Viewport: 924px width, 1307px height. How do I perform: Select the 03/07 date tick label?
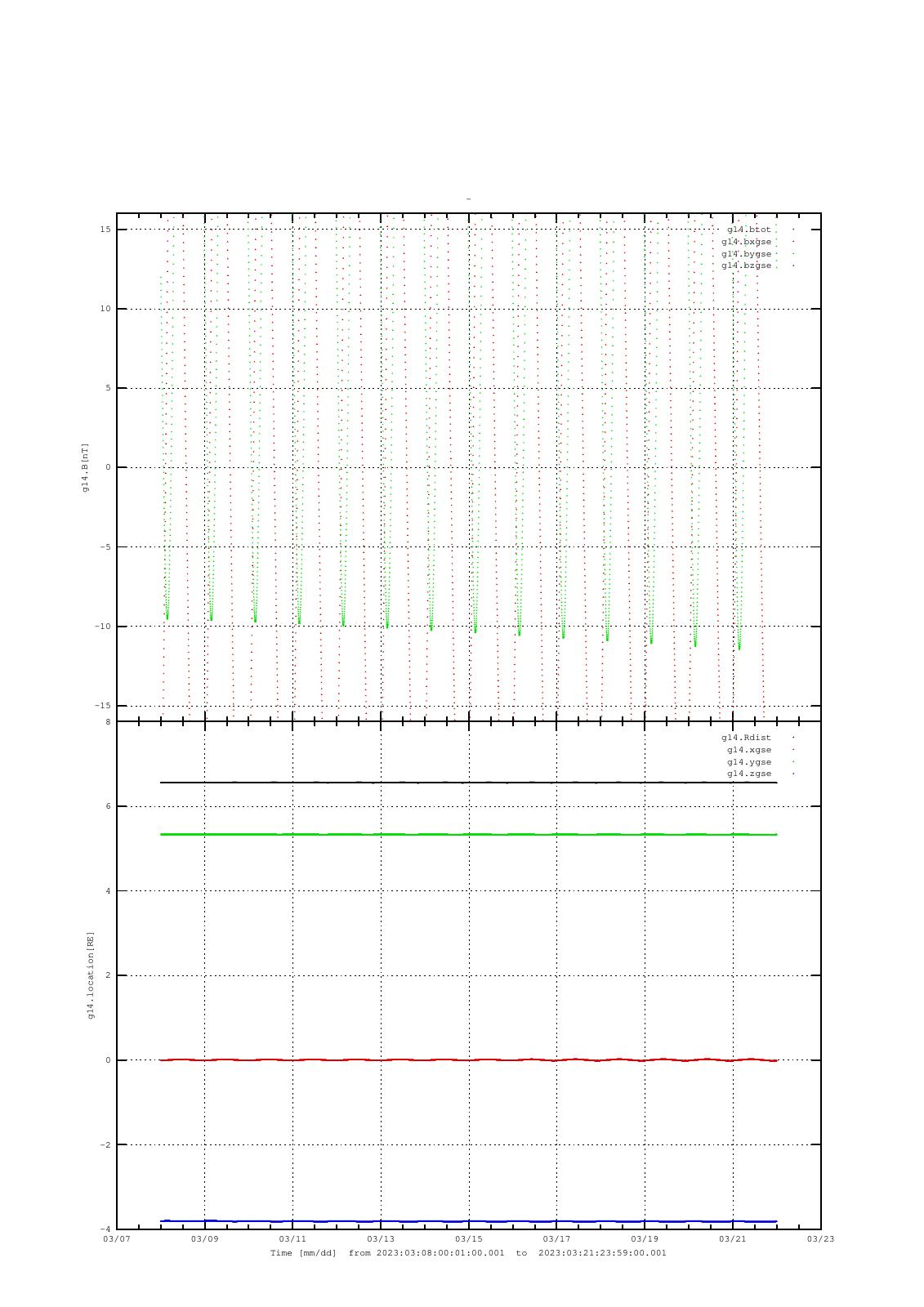pos(117,1239)
